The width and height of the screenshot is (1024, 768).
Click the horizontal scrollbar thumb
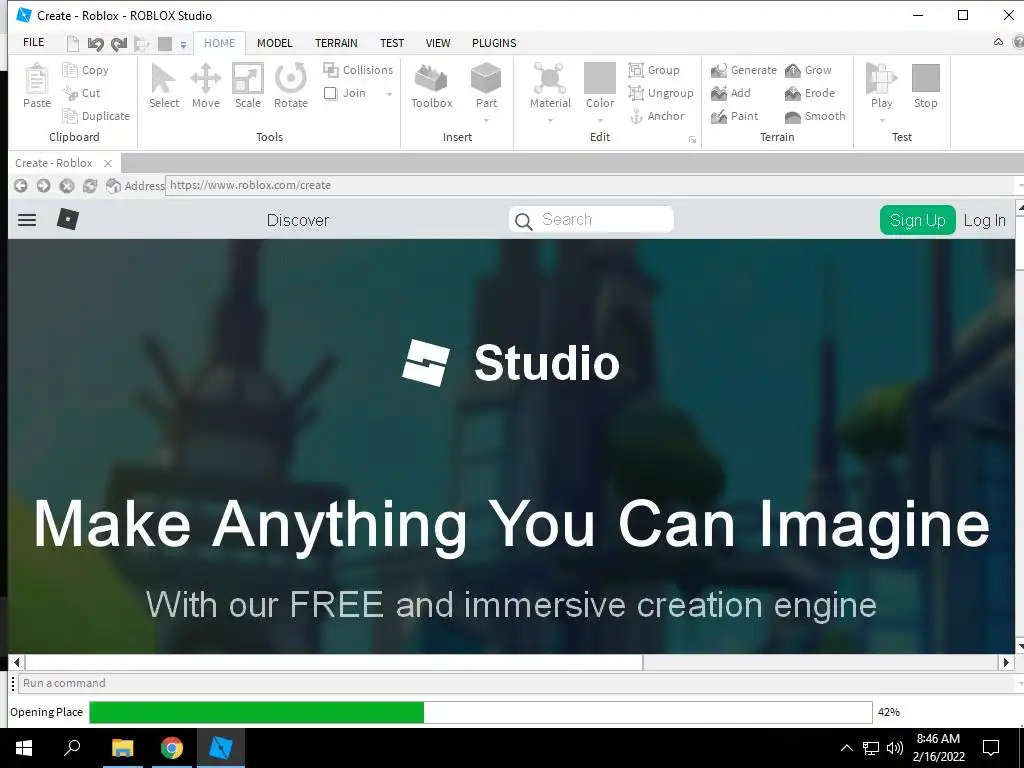pyautogui.click(x=334, y=662)
